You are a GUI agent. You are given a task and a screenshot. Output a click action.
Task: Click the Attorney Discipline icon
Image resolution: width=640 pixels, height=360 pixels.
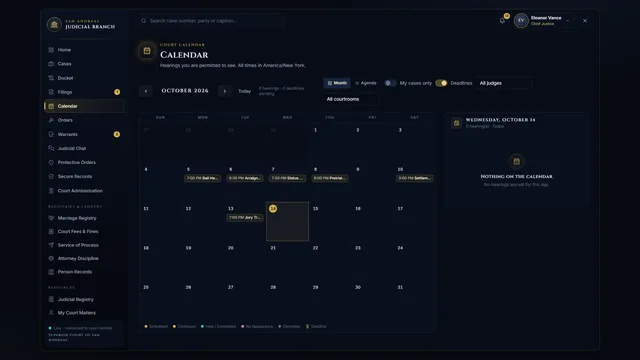[x=51, y=258]
